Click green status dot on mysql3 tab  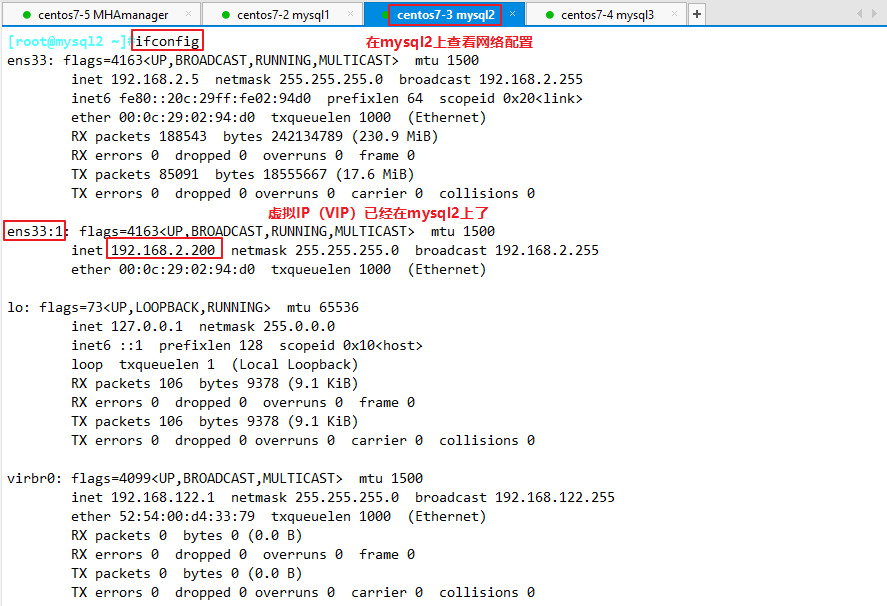549,15
